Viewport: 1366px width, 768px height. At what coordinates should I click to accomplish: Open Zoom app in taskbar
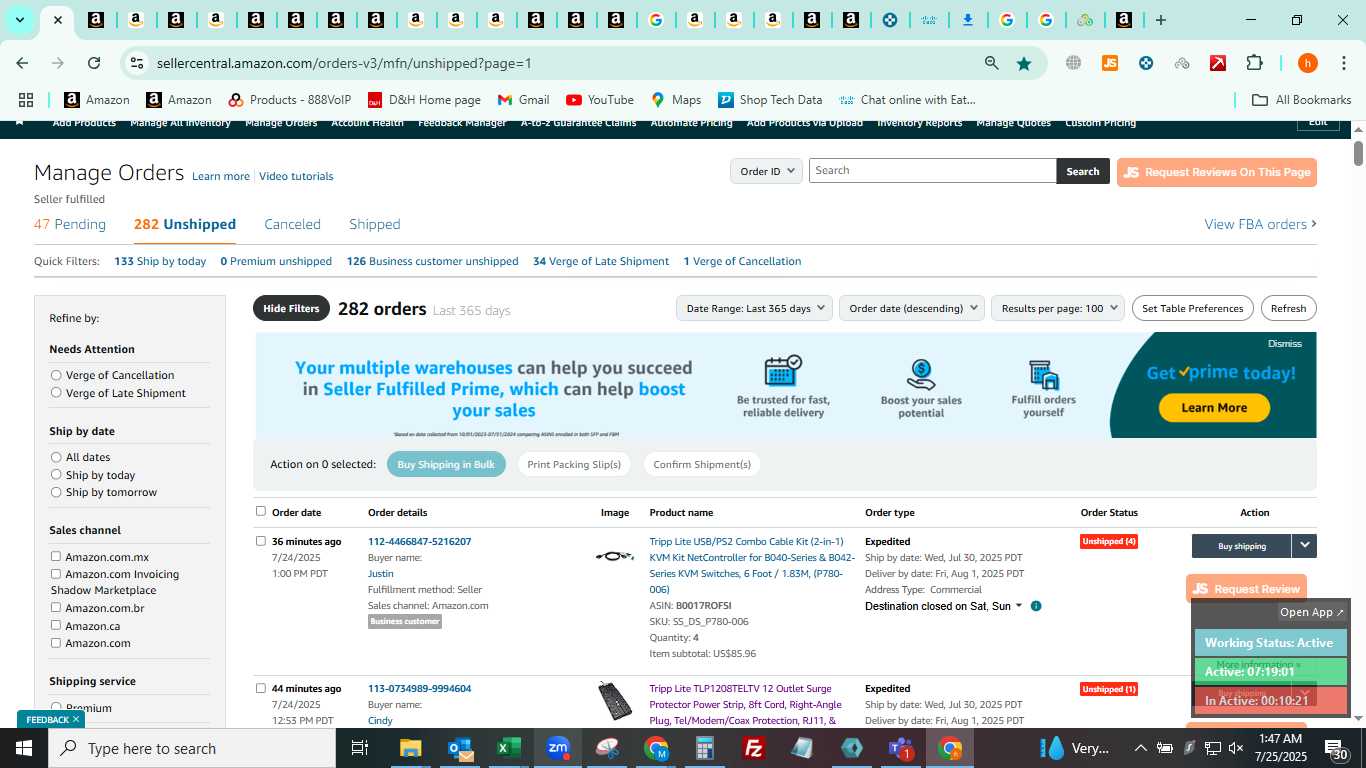(x=558, y=748)
